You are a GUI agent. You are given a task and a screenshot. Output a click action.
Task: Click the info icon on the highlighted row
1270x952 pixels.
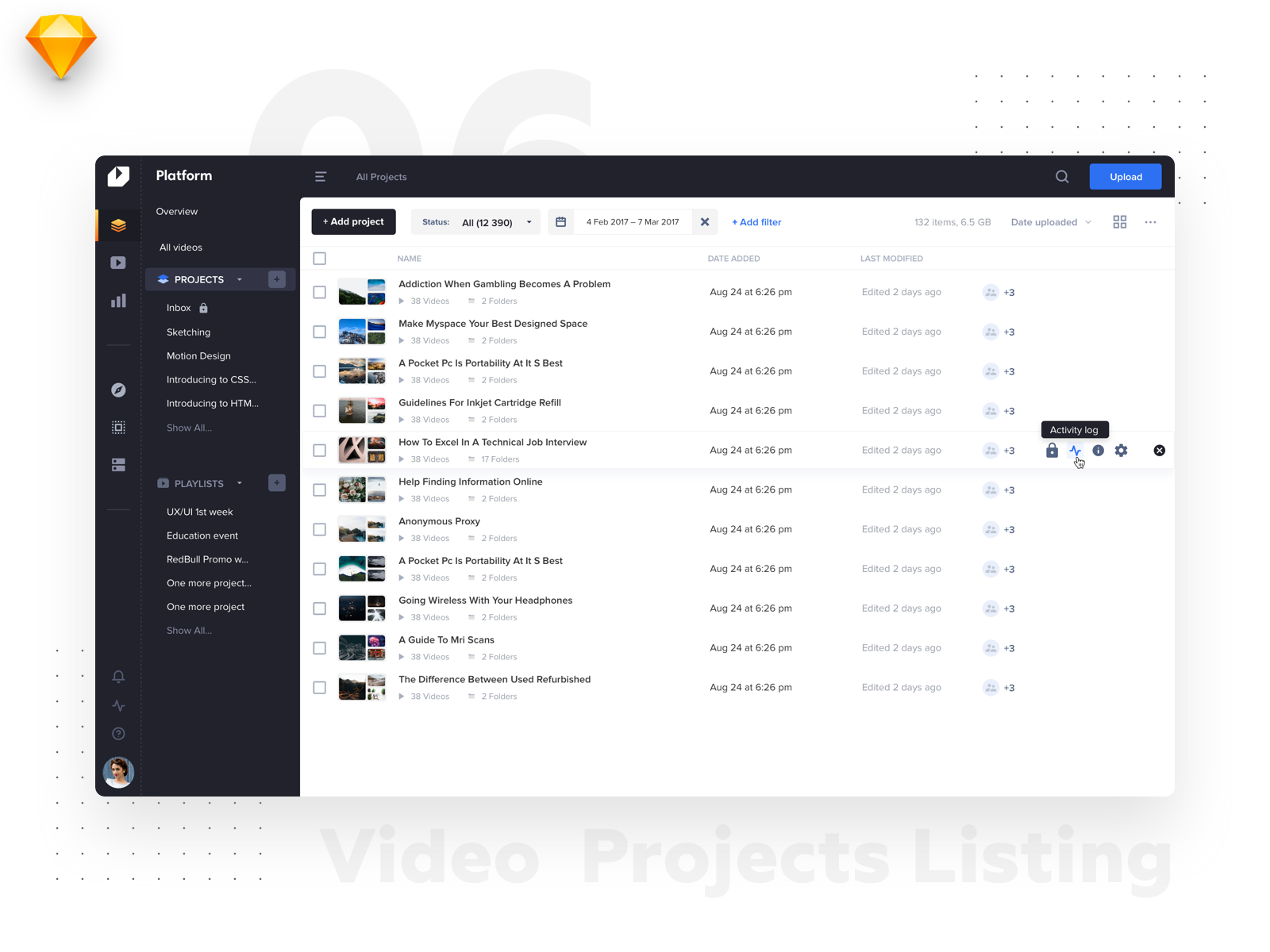pyautogui.click(x=1098, y=450)
